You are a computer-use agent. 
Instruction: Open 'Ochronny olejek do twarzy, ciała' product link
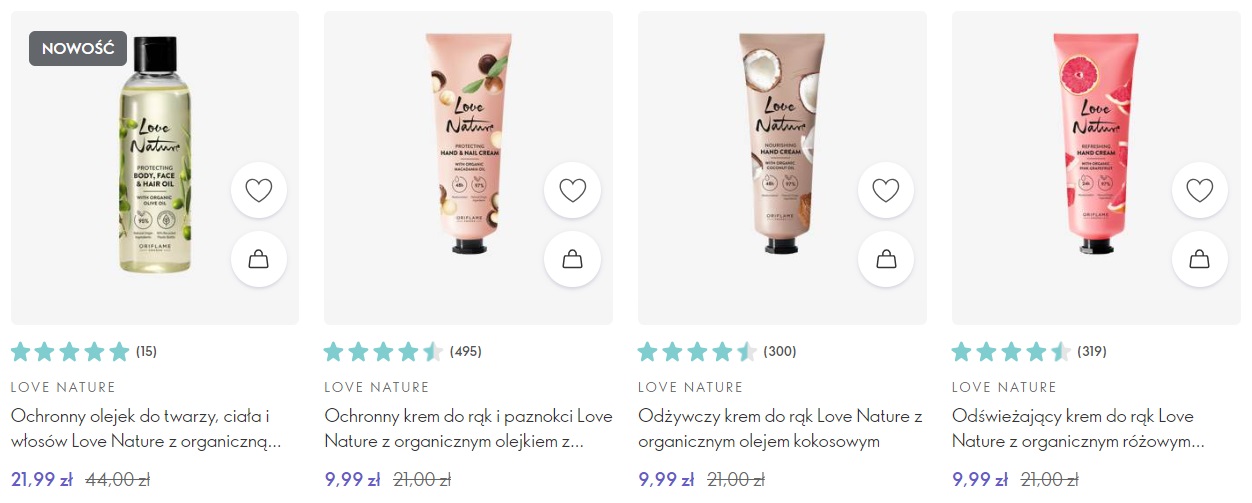point(145,428)
